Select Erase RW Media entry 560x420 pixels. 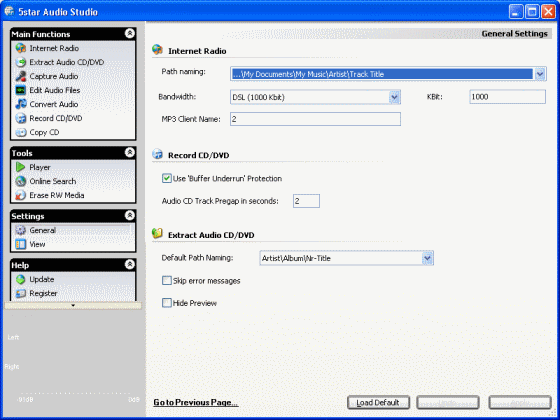[57, 195]
